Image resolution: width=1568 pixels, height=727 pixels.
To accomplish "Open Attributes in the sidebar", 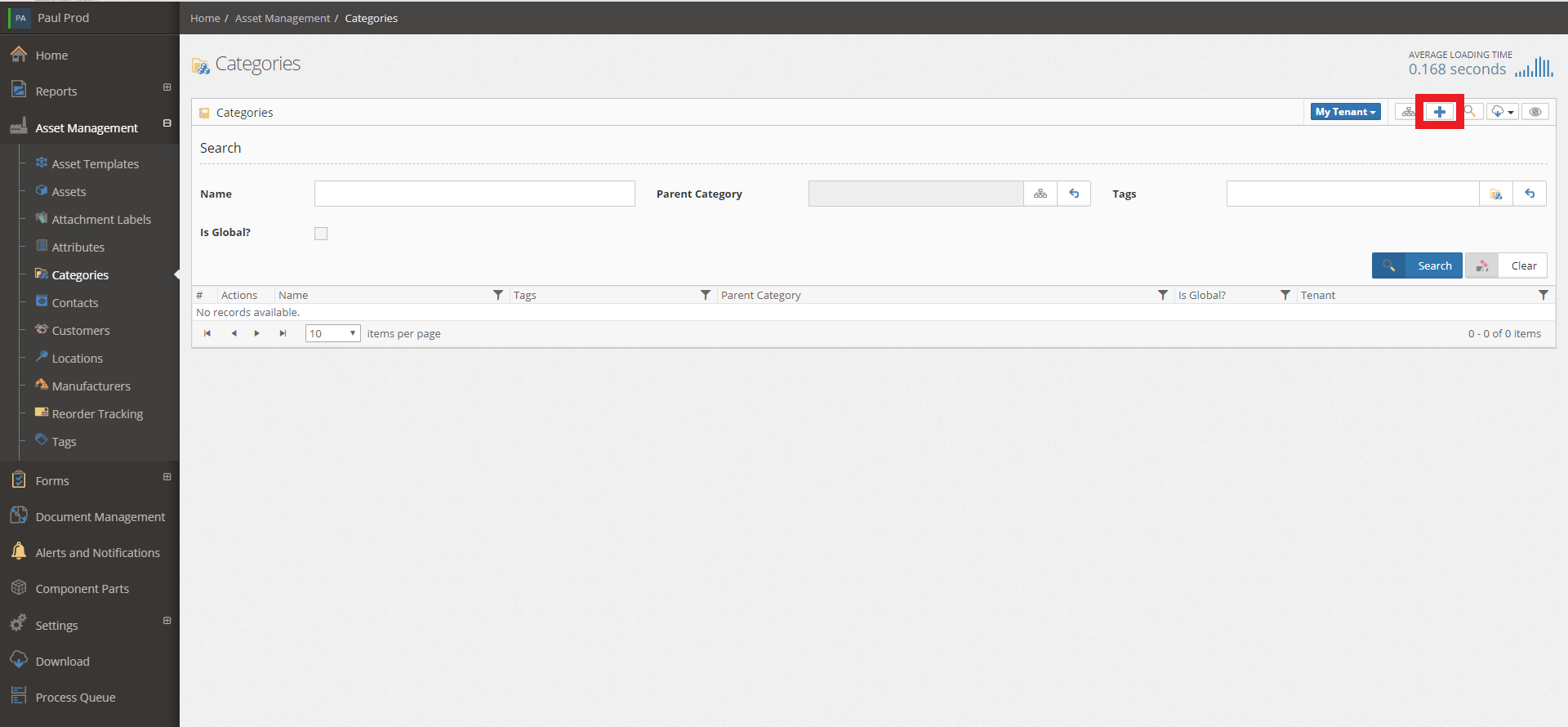I will 78,248.
